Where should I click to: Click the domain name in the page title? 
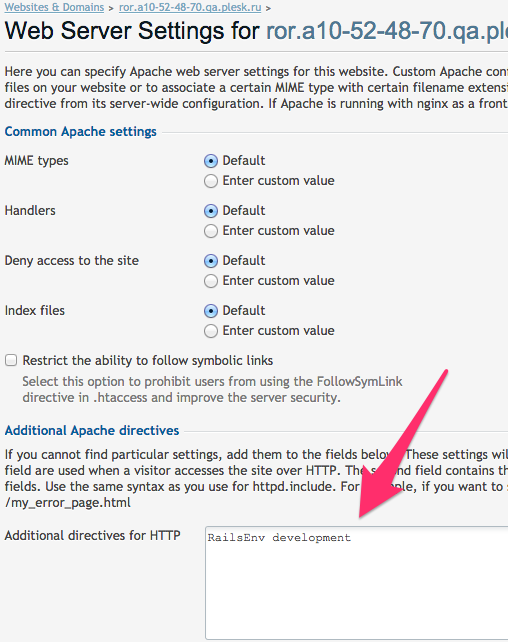[387, 31]
